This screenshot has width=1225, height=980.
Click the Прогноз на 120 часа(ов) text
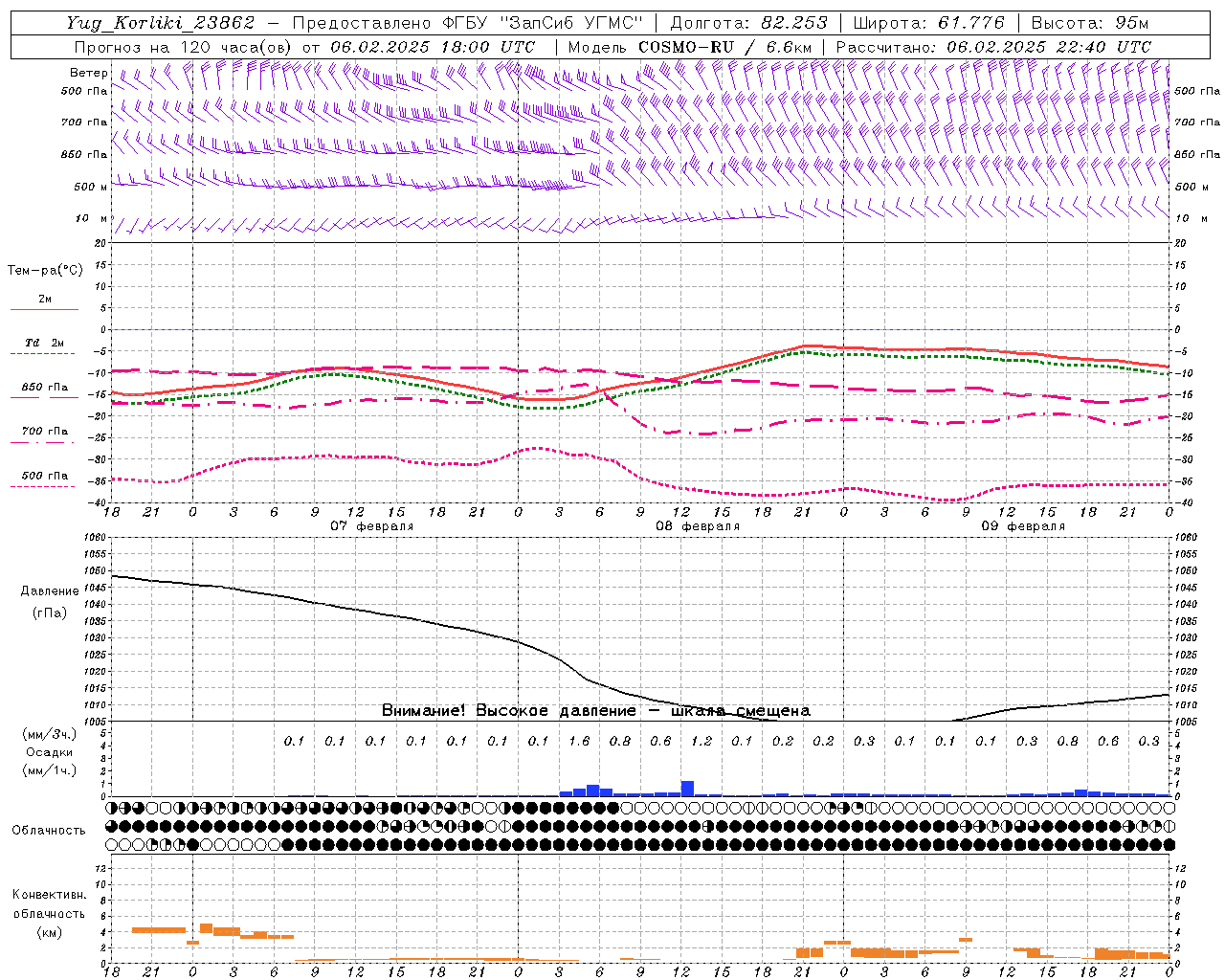[x=184, y=47]
